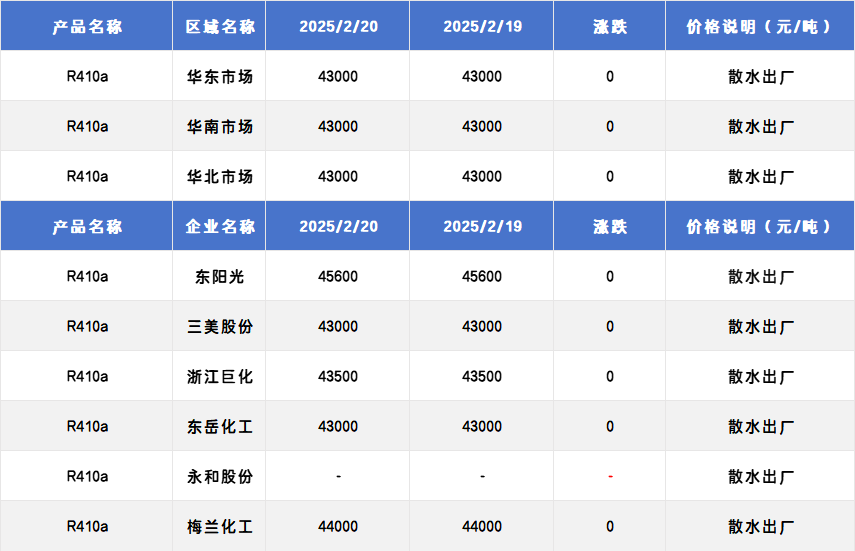Select the 梅兰化工 company cell
This screenshot has width=855, height=551.
(219, 526)
